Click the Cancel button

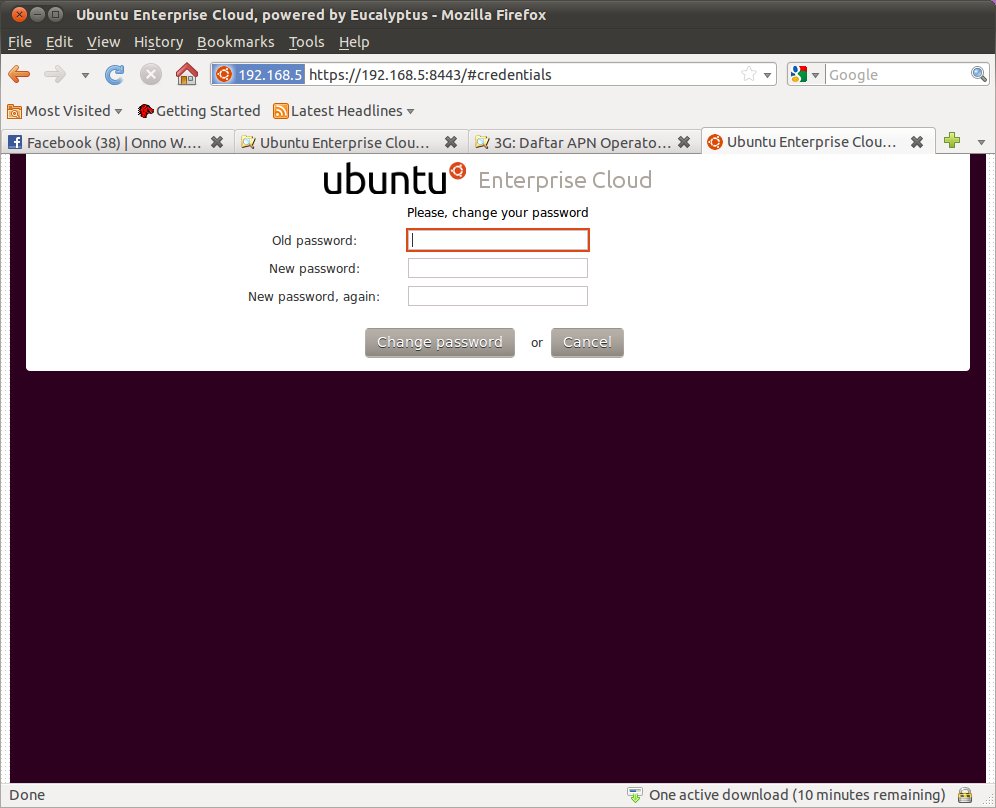587,342
